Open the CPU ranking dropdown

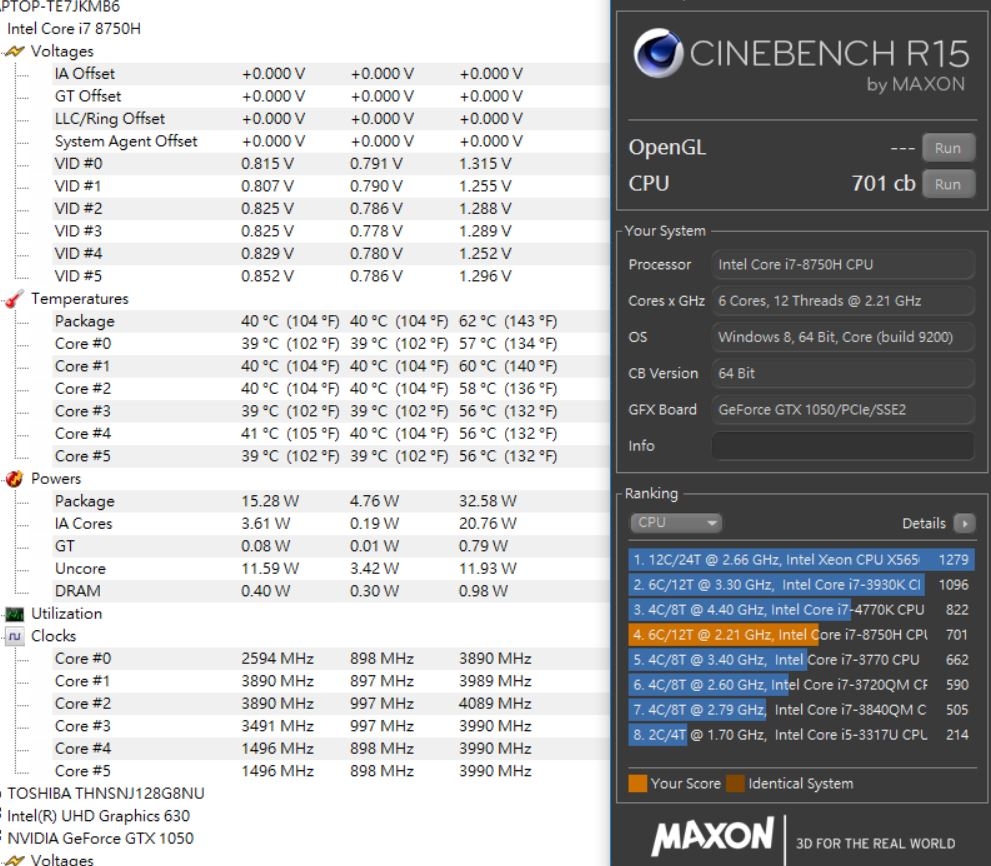click(x=676, y=523)
